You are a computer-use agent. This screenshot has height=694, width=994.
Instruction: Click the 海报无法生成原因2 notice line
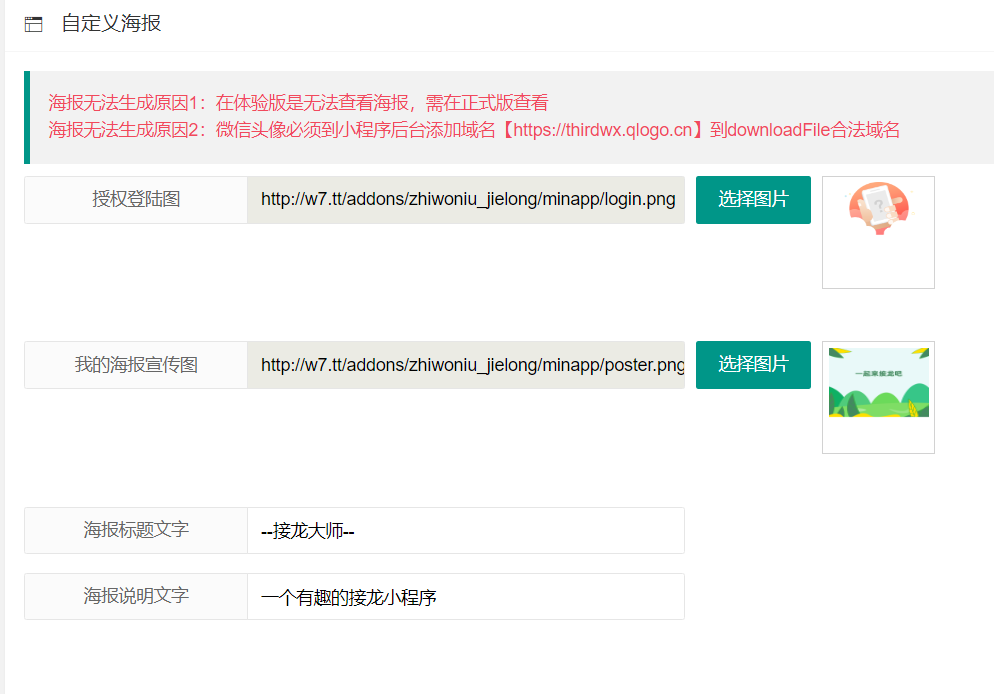point(474,130)
